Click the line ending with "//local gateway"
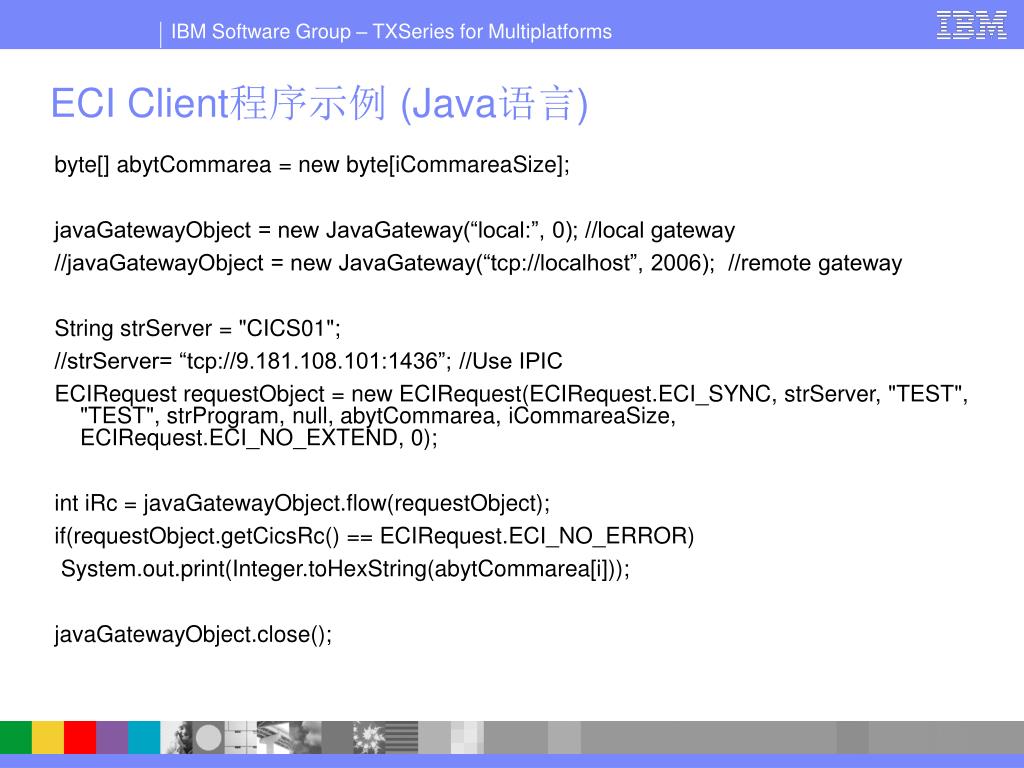Viewport: 1024px width, 768px height. (x=394, y=231)
